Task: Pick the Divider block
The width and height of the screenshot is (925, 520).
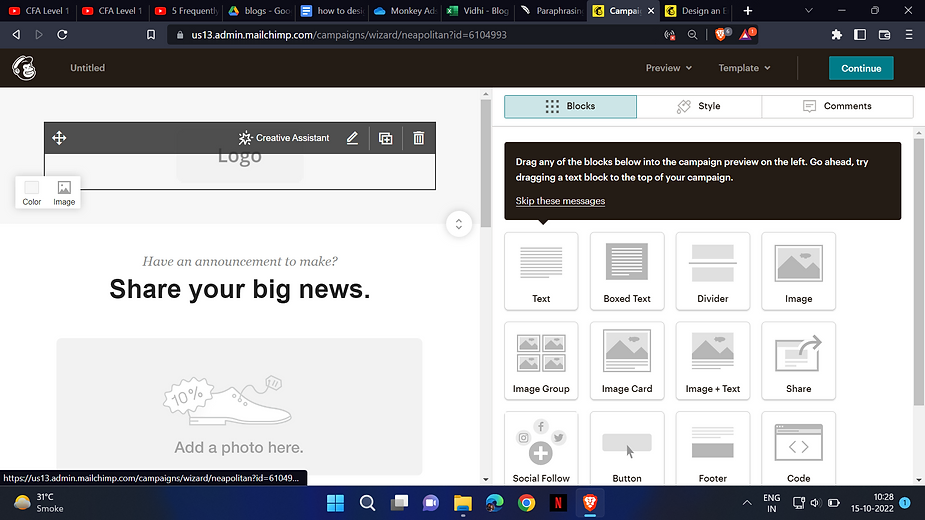Action: tap(713, 270)
